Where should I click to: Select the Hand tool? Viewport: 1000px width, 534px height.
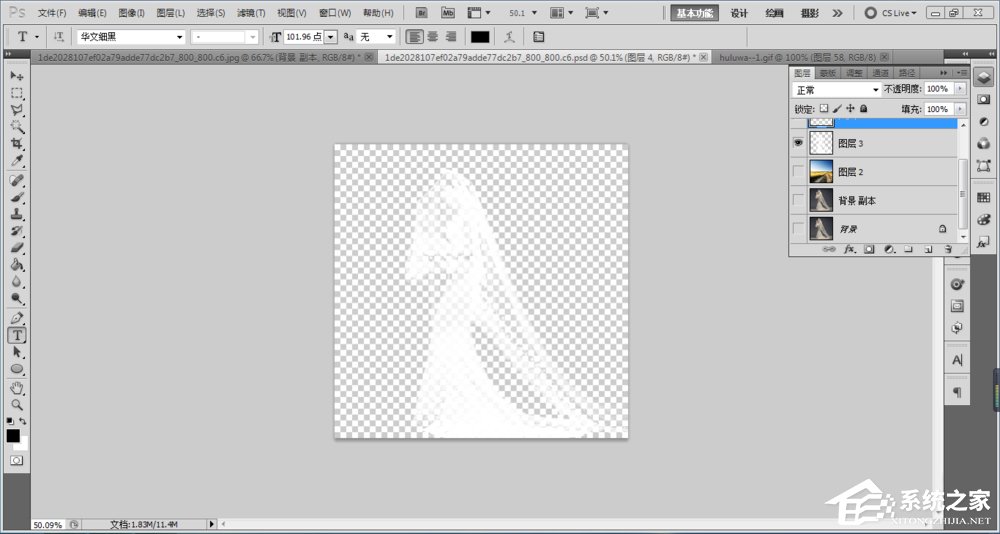pos(17,388)
